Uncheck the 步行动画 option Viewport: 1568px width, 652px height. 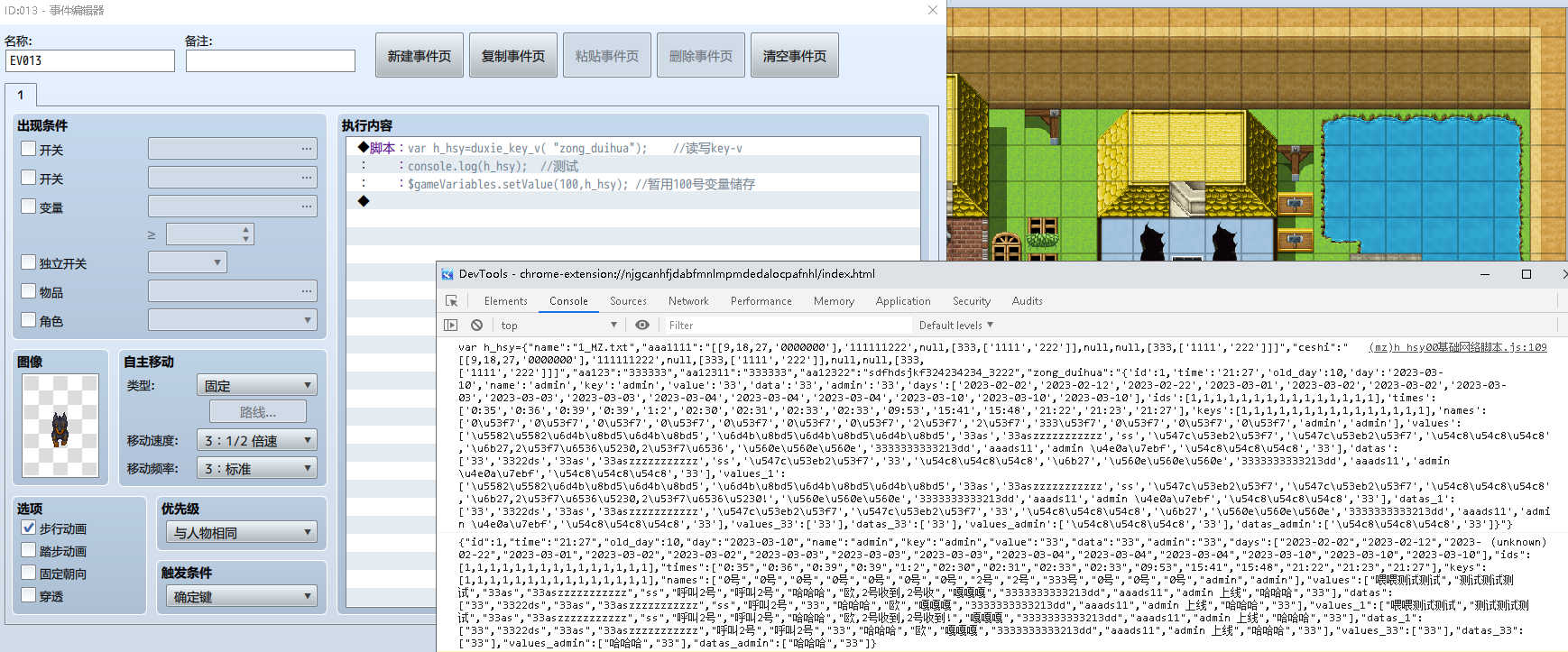pyautogui.click(x=29, y=528)
